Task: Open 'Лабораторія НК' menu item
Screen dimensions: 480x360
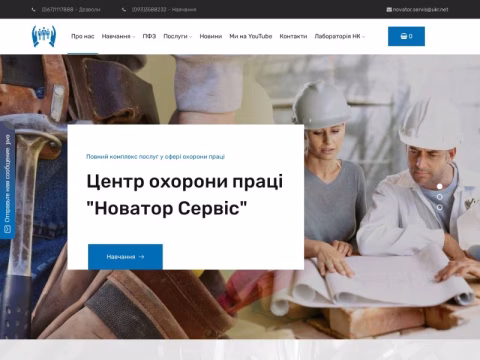Action: [x=337, y=36]
